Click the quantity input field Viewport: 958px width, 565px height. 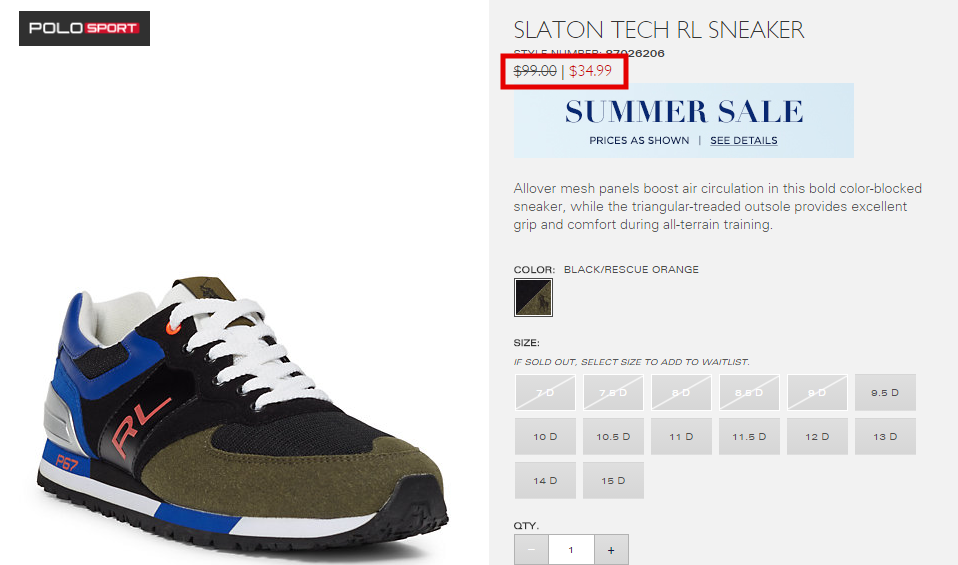(571, 550)
